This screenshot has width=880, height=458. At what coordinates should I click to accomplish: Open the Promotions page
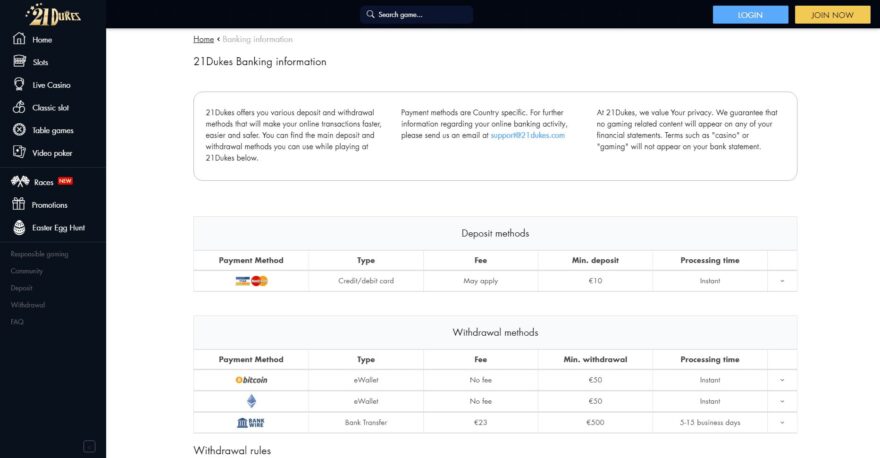(49, 205)
